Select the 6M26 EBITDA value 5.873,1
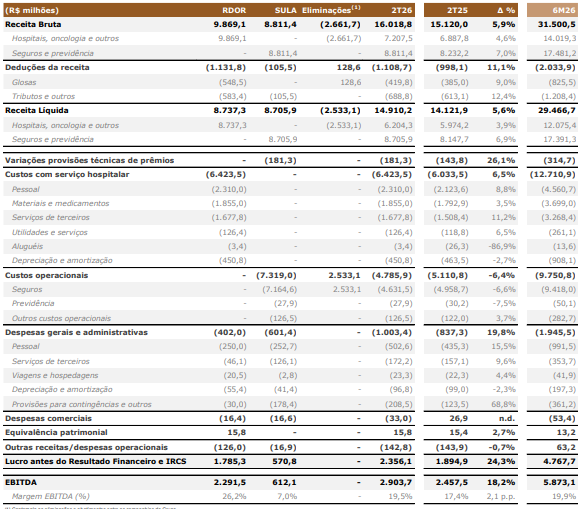Screen dimensions: 585x509 tap(559, 483)
